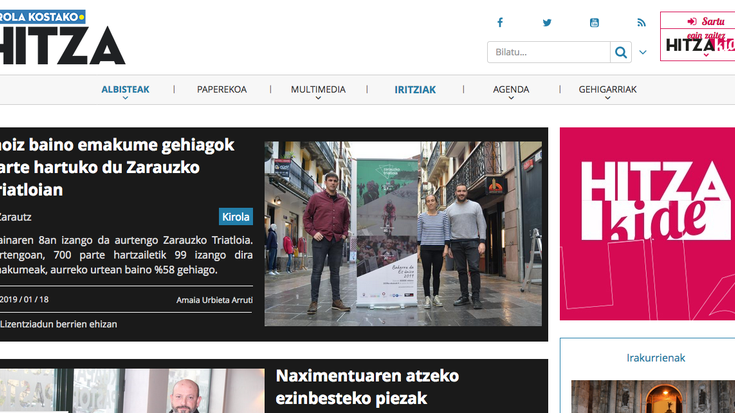Screen dimensions: 735x413
Task: Open related link Lizentziadun berrien ehizan
Action: pos(59,324)
